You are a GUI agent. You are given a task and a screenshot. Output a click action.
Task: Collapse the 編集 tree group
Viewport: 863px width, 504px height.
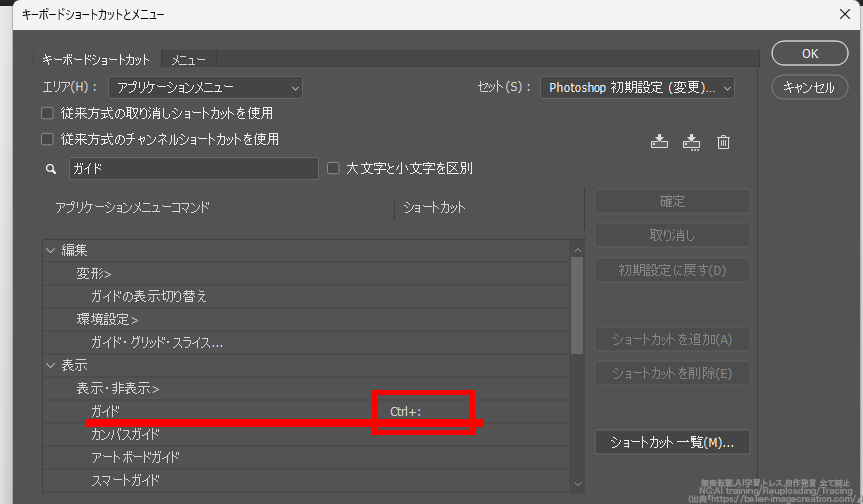(x=51, y=250)
